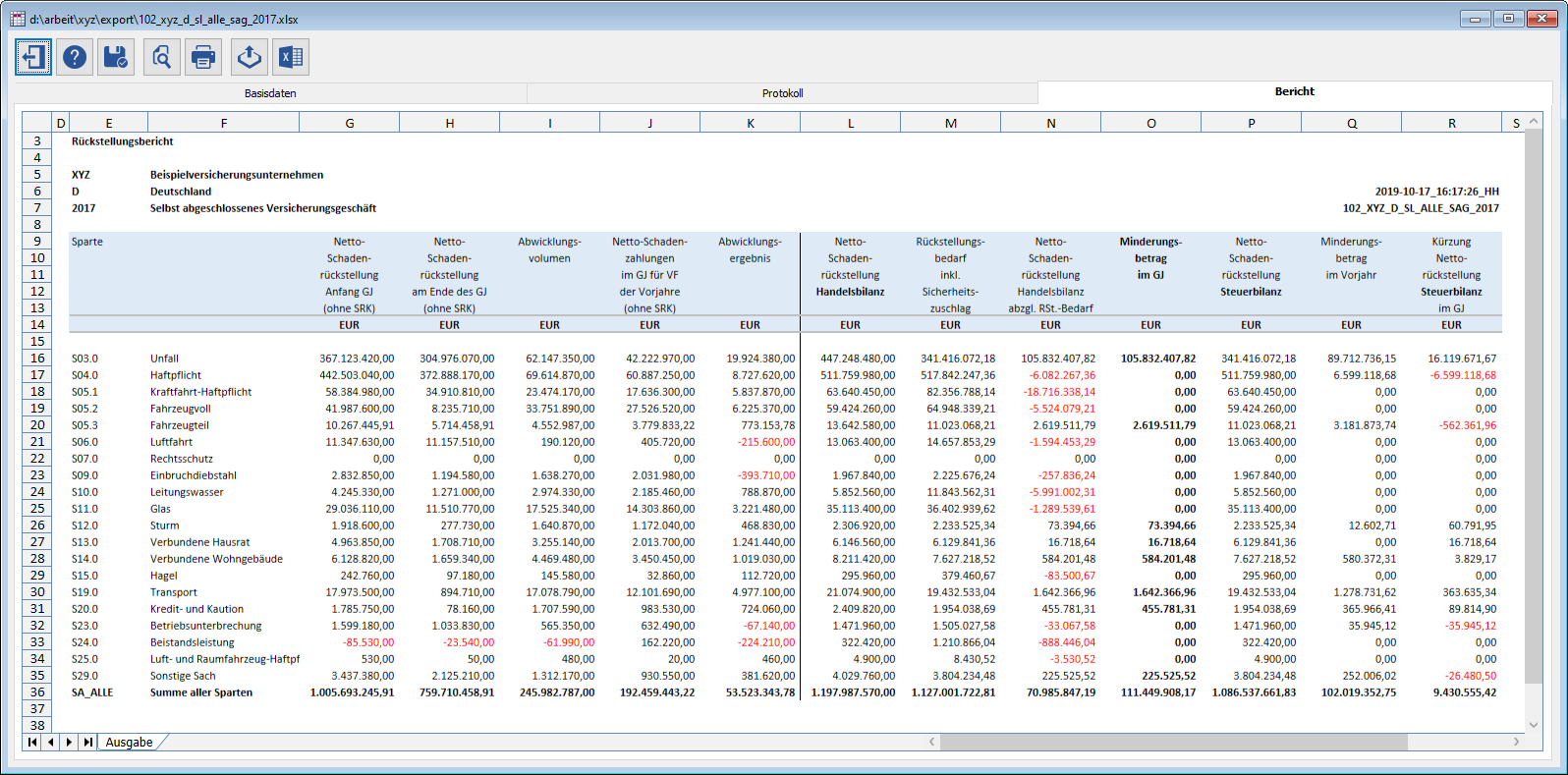1568x775 pixels.
Task: Click the horizontal scrollbar left arrow
Action: [x=932, y=742]
